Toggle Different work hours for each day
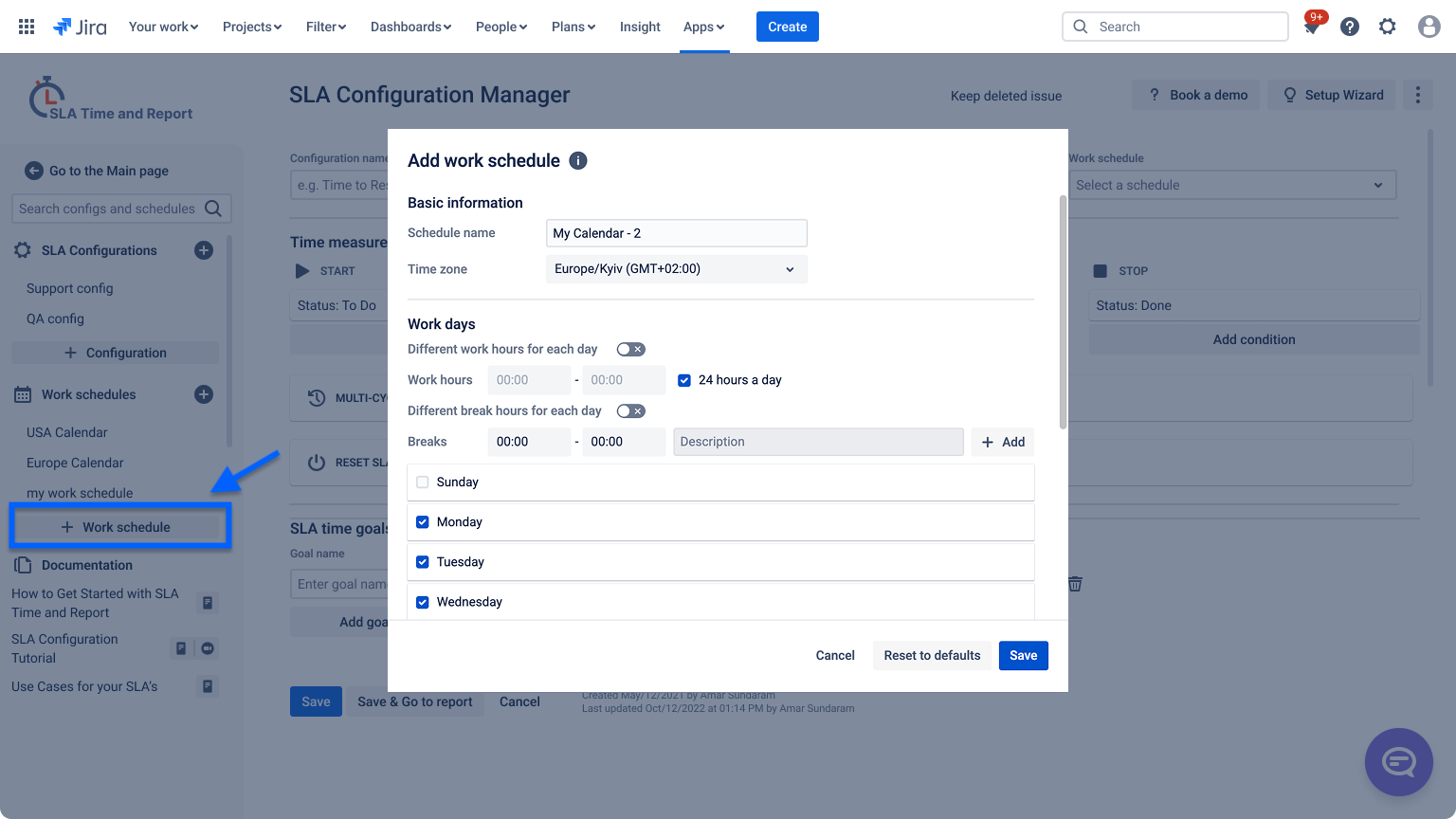The width and height of the screenshot is (1456, 819). (630, 350)
